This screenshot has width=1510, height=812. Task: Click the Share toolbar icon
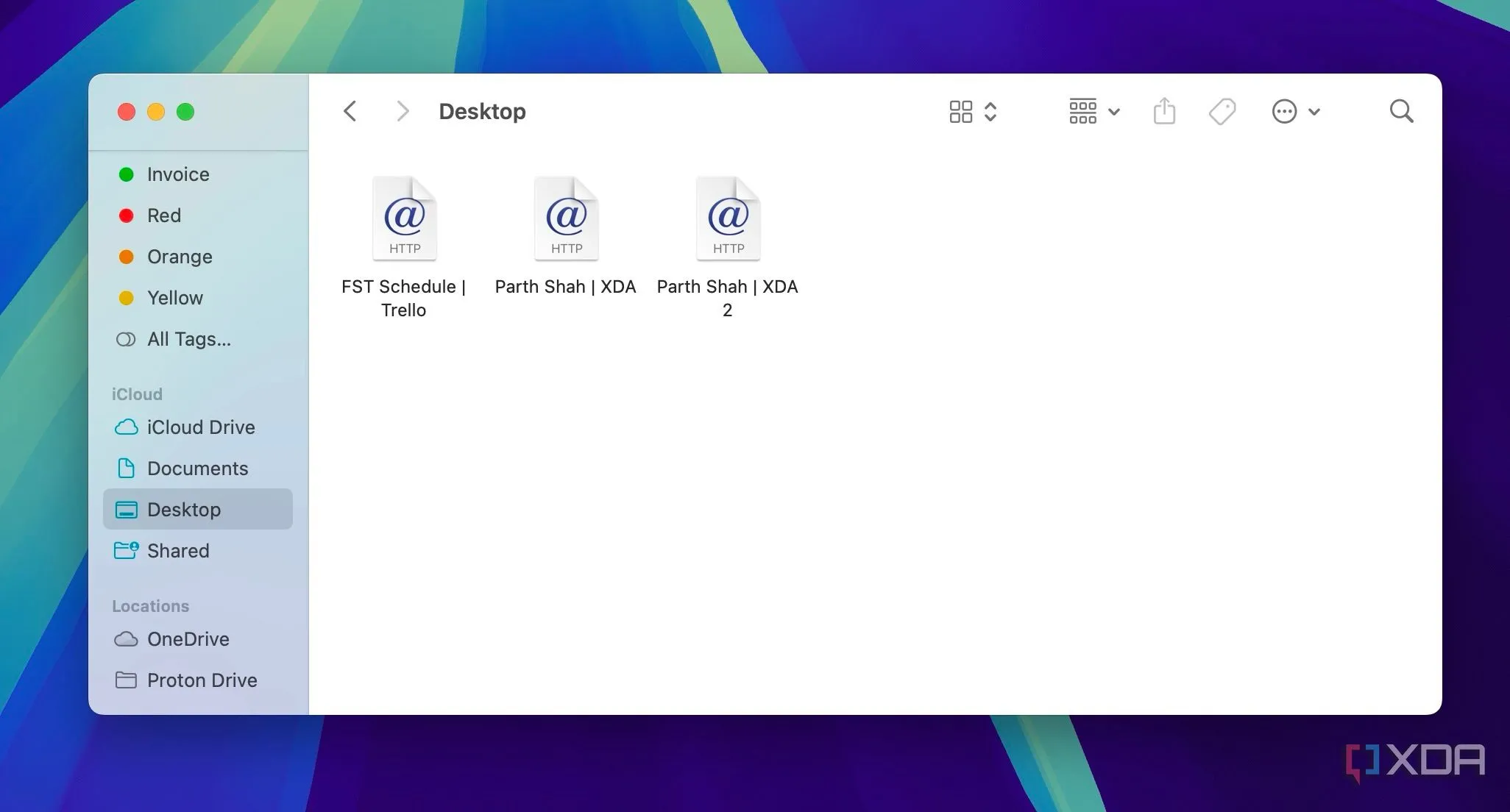(x=1164, y=111)
